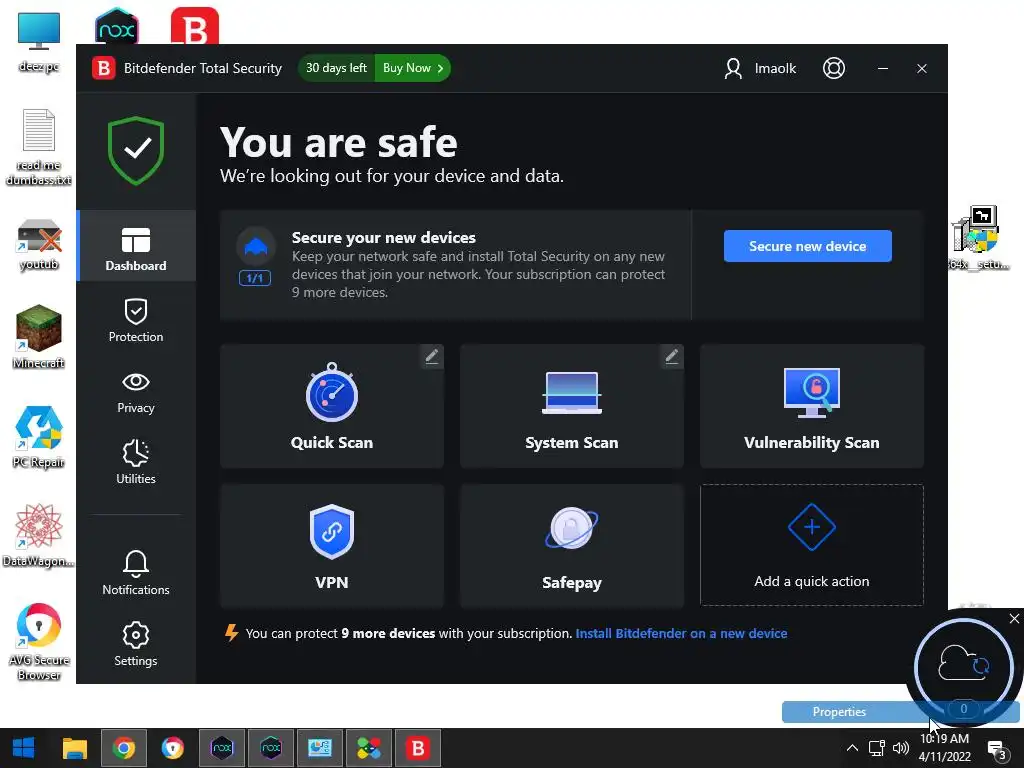This screenshot has height=768, width=1024.
Task: Click the 30 days left badge
Action: click(336, 68)
